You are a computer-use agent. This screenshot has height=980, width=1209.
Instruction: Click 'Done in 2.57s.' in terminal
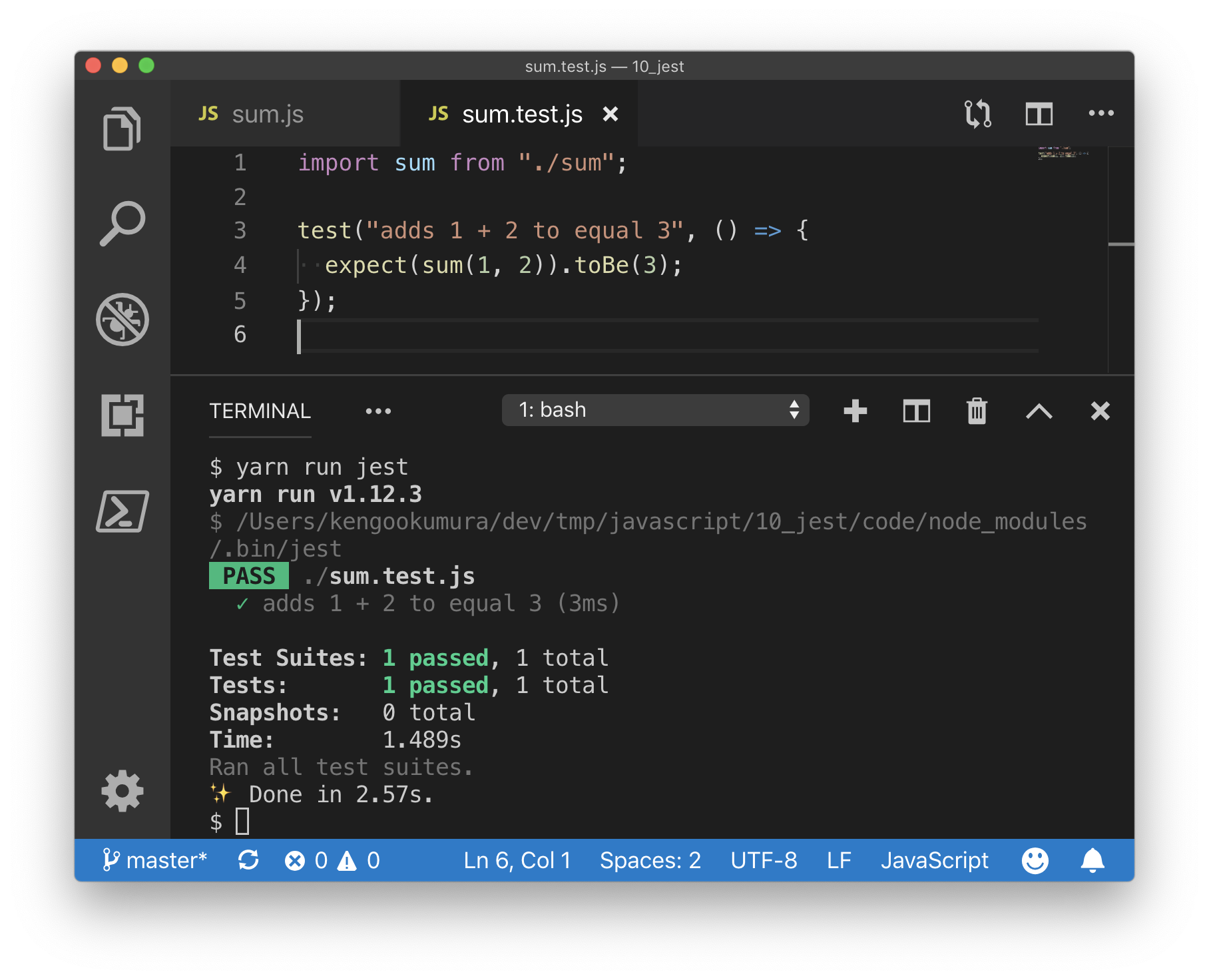coord(342,794)
